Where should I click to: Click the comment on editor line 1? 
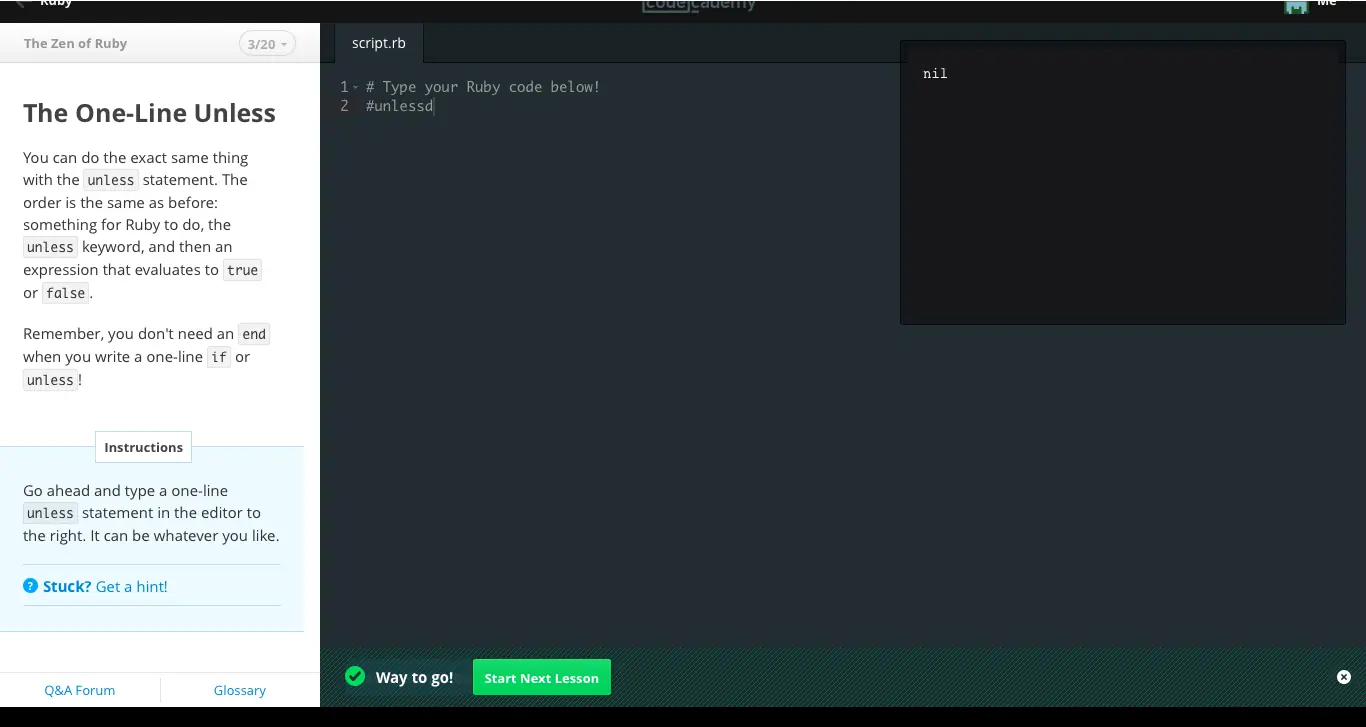pos(483,87)
